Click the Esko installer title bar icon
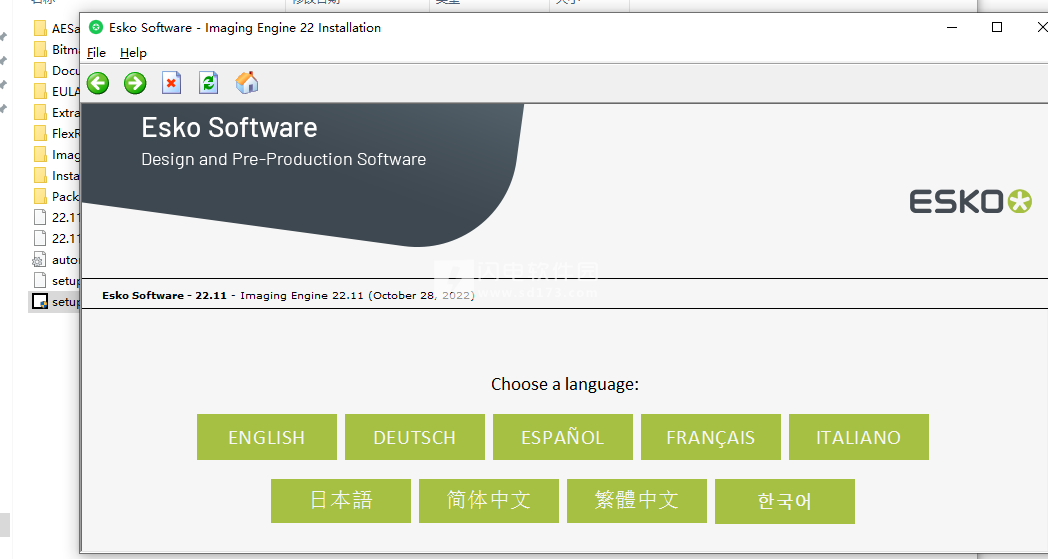 96,27
